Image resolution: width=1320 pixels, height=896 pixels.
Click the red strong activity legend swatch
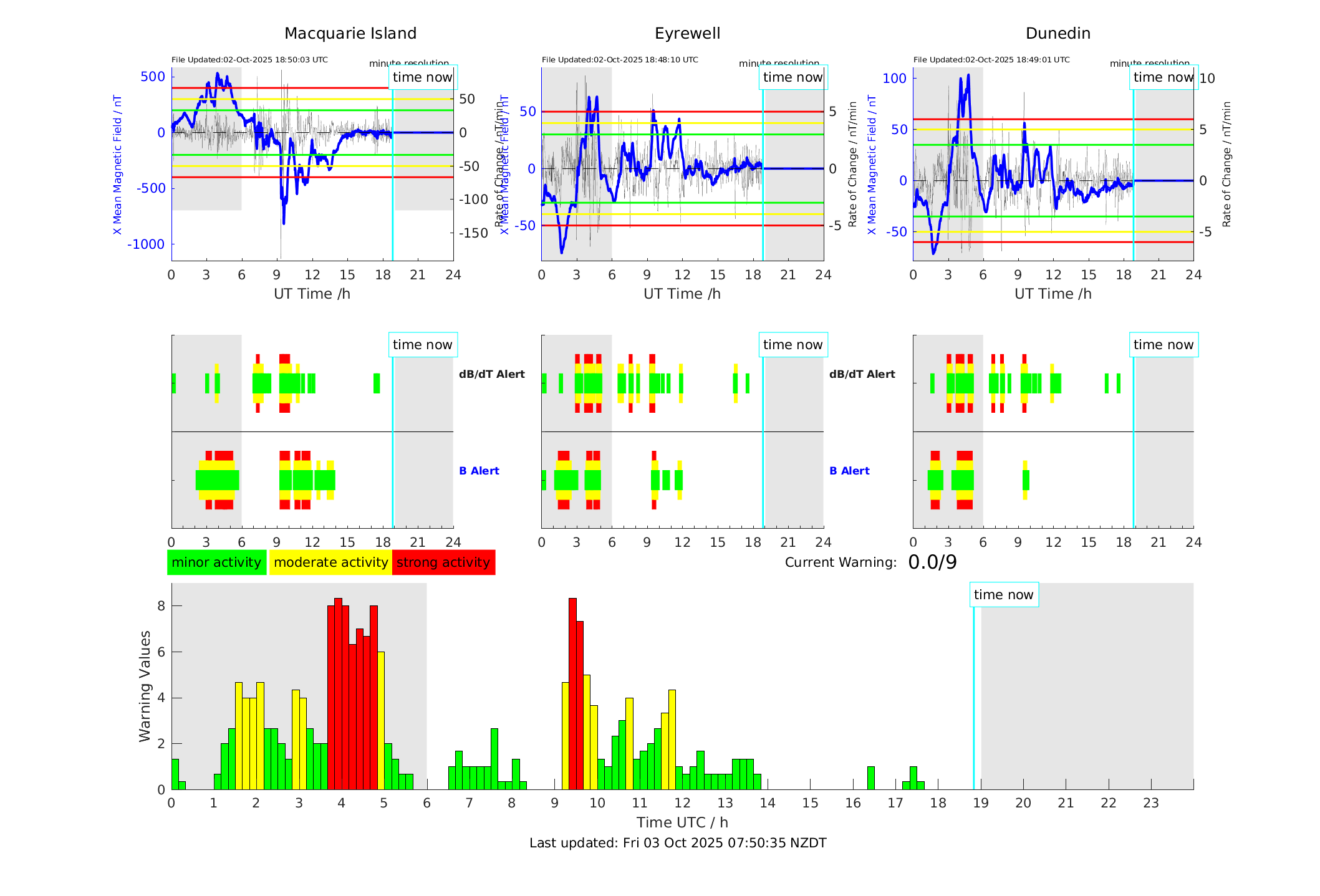[x=443, y=562]
